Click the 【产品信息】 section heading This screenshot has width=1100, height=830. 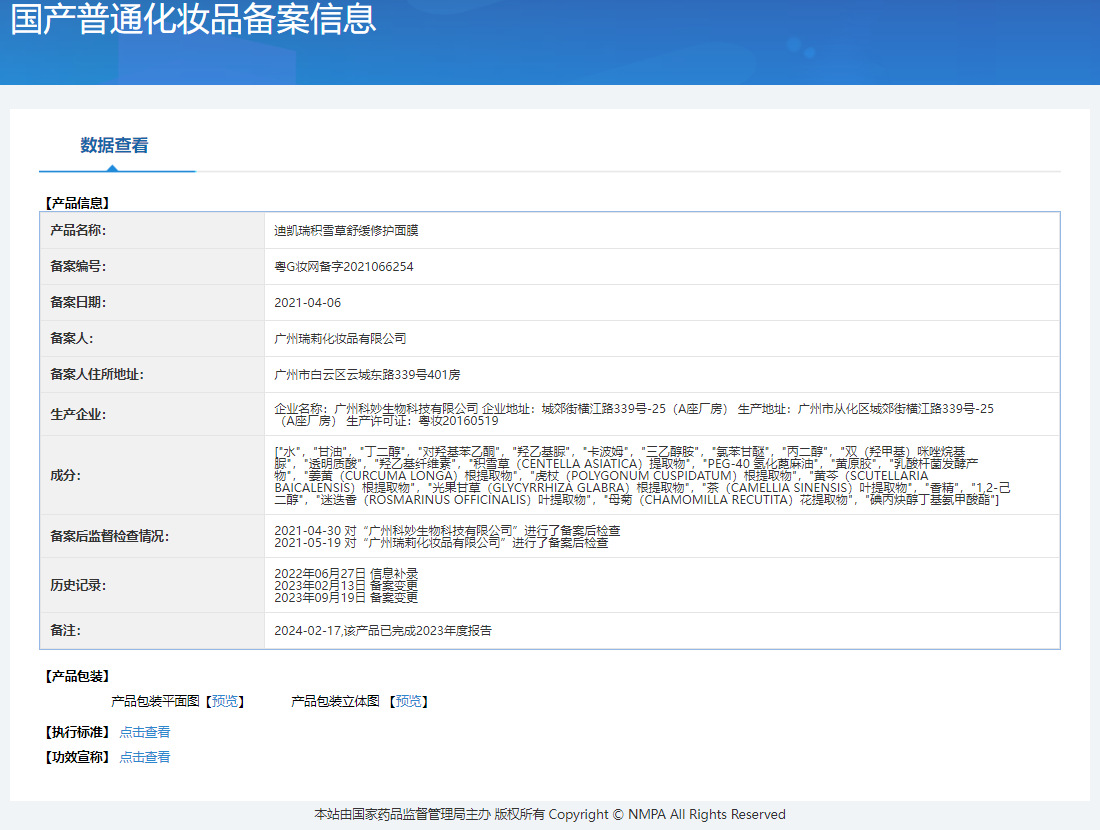coord(77,203)
